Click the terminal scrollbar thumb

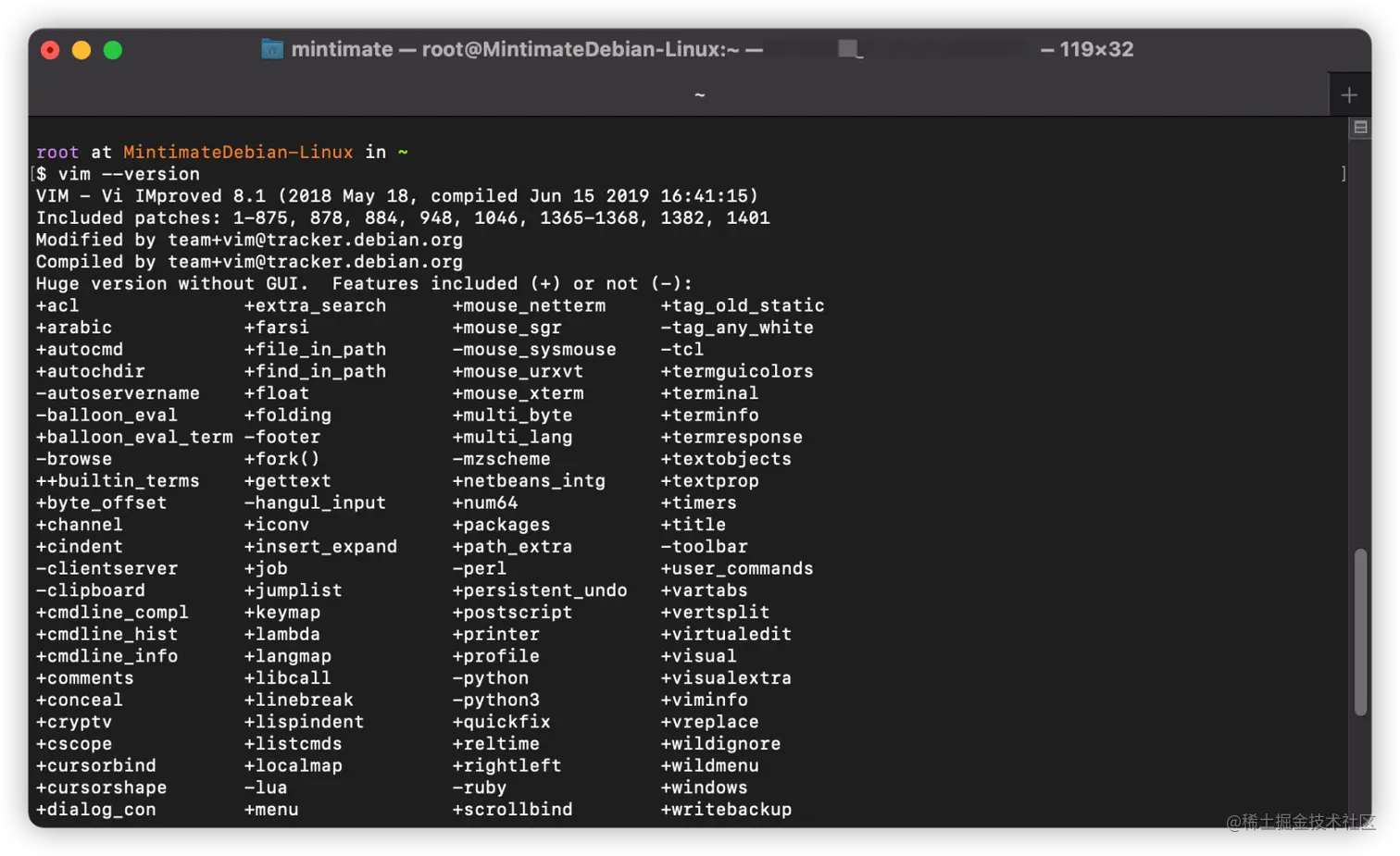(1360, 632)
